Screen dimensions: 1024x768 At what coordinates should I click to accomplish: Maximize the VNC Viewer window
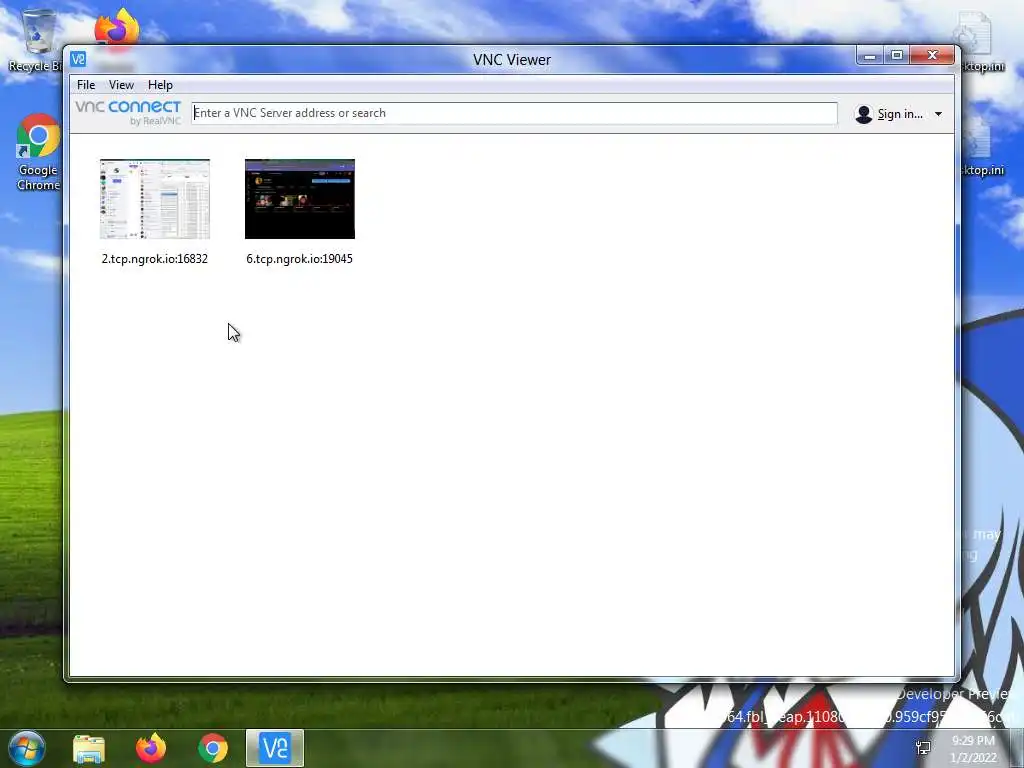tap(897, 56)
